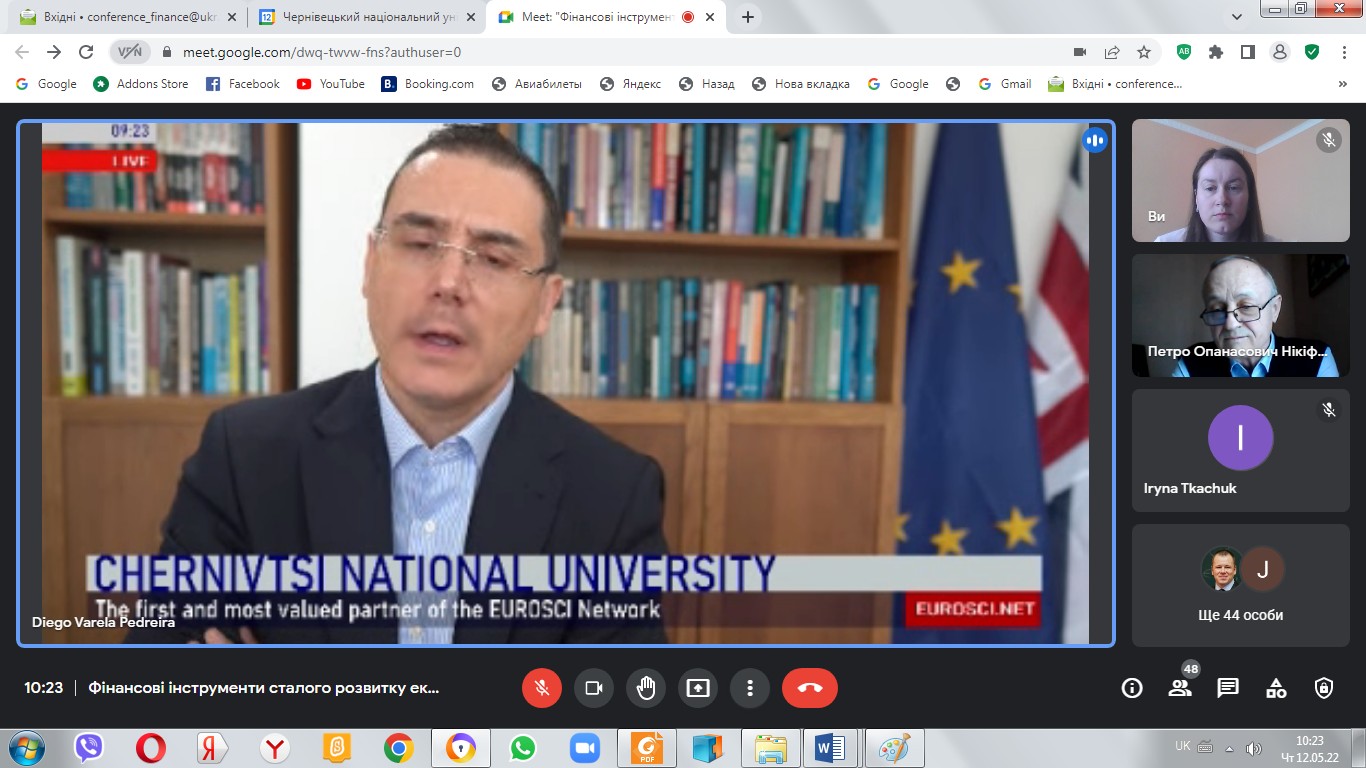
Task: Select the 'Ви' self-view tile
Action: [1240, 181]
